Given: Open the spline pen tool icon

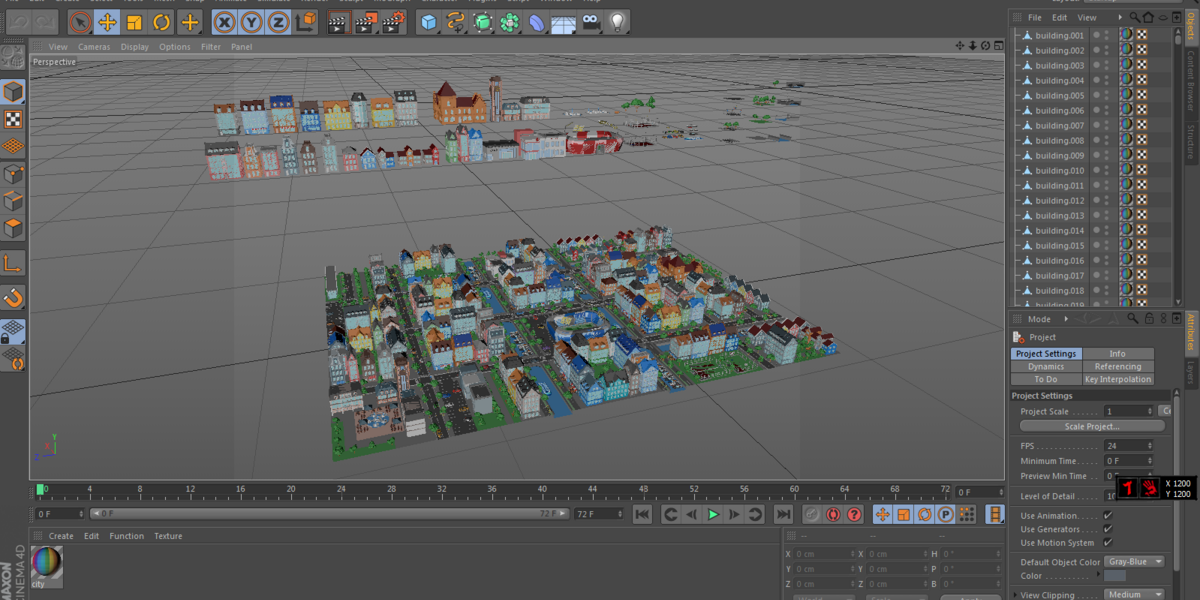Looking at the screenshot, I should pos(456,21).
